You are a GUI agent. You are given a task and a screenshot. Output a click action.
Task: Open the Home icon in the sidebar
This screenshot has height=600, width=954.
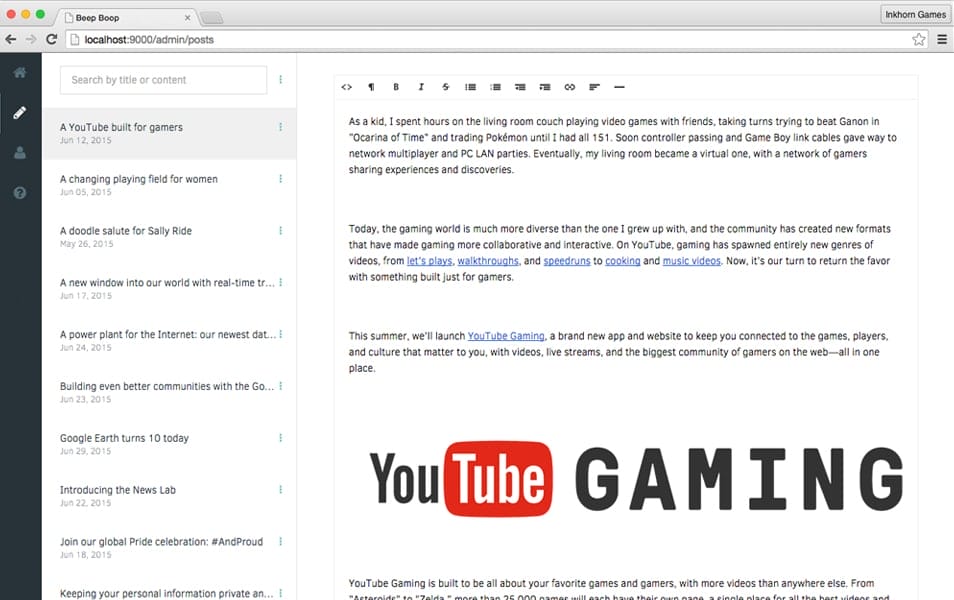pos(20,73)
